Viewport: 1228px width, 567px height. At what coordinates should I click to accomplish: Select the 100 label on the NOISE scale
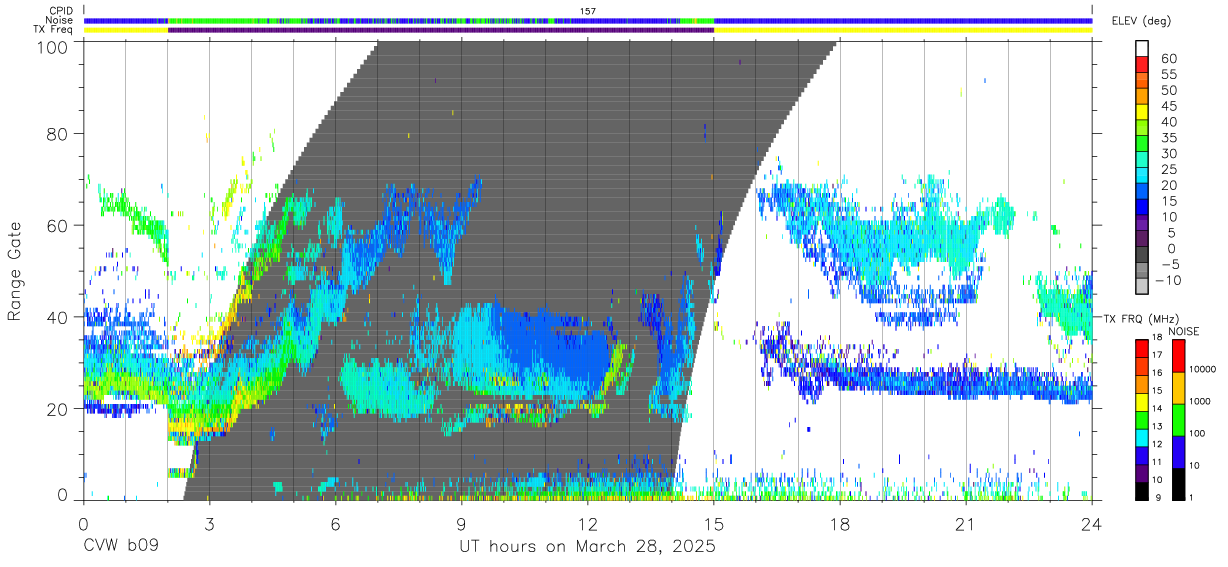pyautogui.click(x=1197, y=433)
